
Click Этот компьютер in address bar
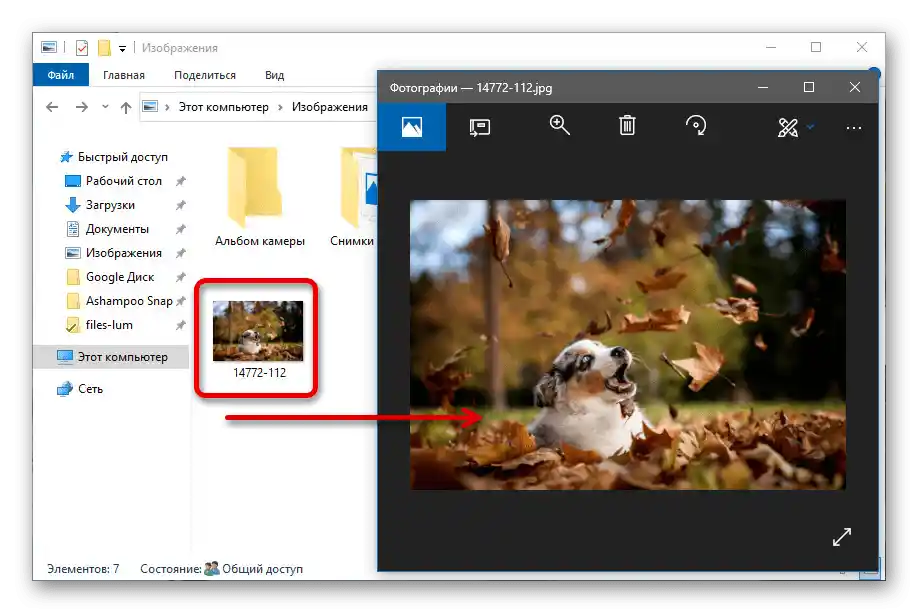pyautogui.click(x=224, y=107)
